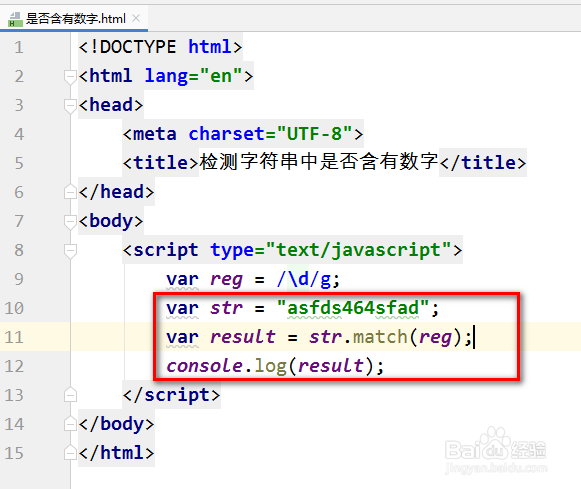Viewport: 581px width, 489px height.
Task: Click the type="text/javascript" attribute
Action: pos(331,250)
